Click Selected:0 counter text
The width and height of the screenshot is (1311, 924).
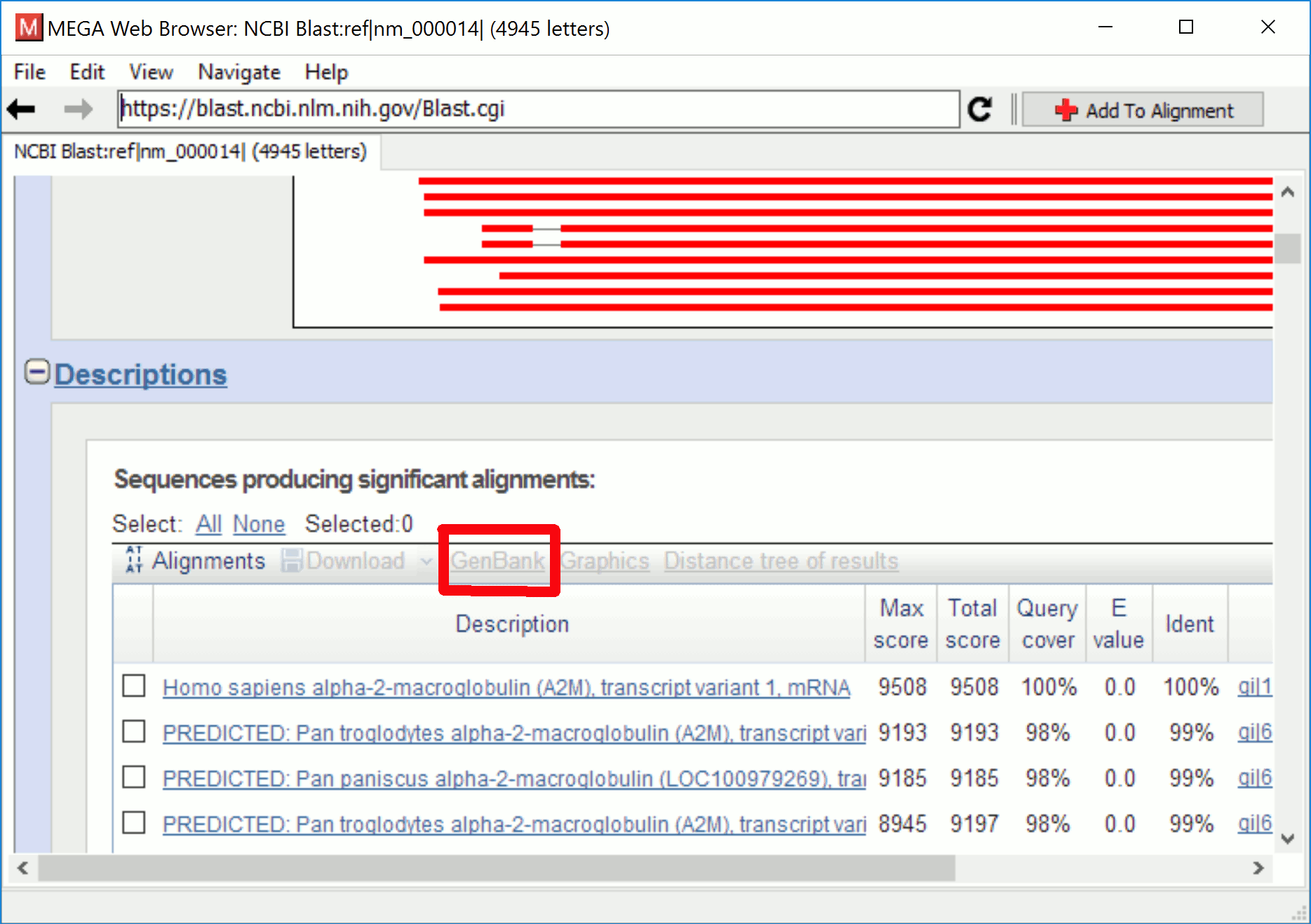click(x=359, y=524)
